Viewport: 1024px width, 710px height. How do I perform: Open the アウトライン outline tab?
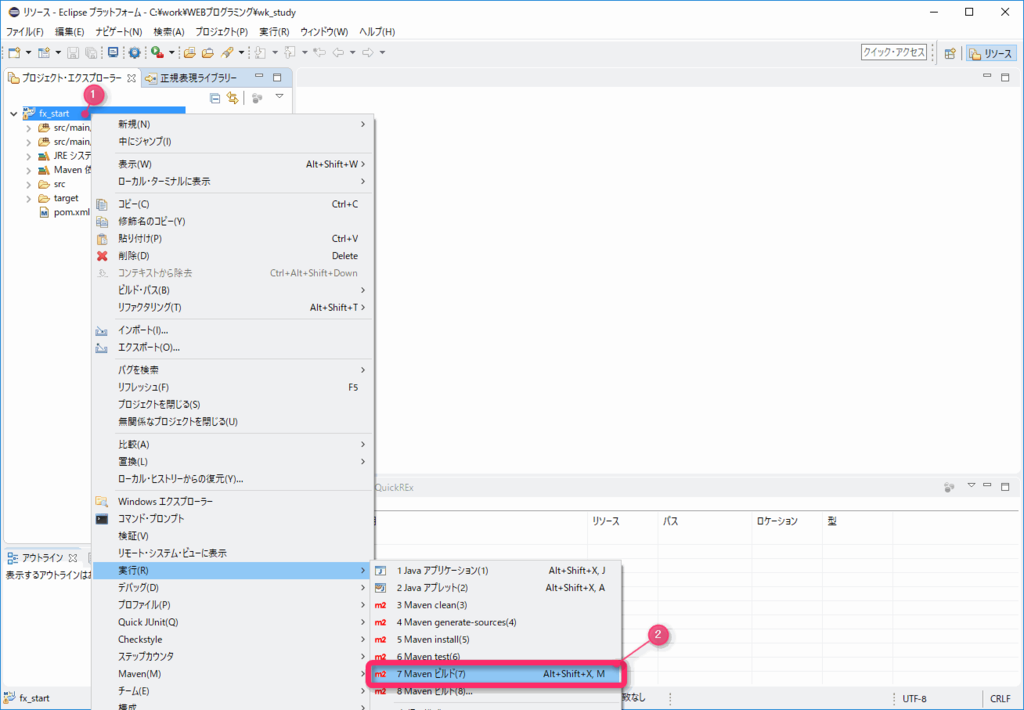click(42, 558)
